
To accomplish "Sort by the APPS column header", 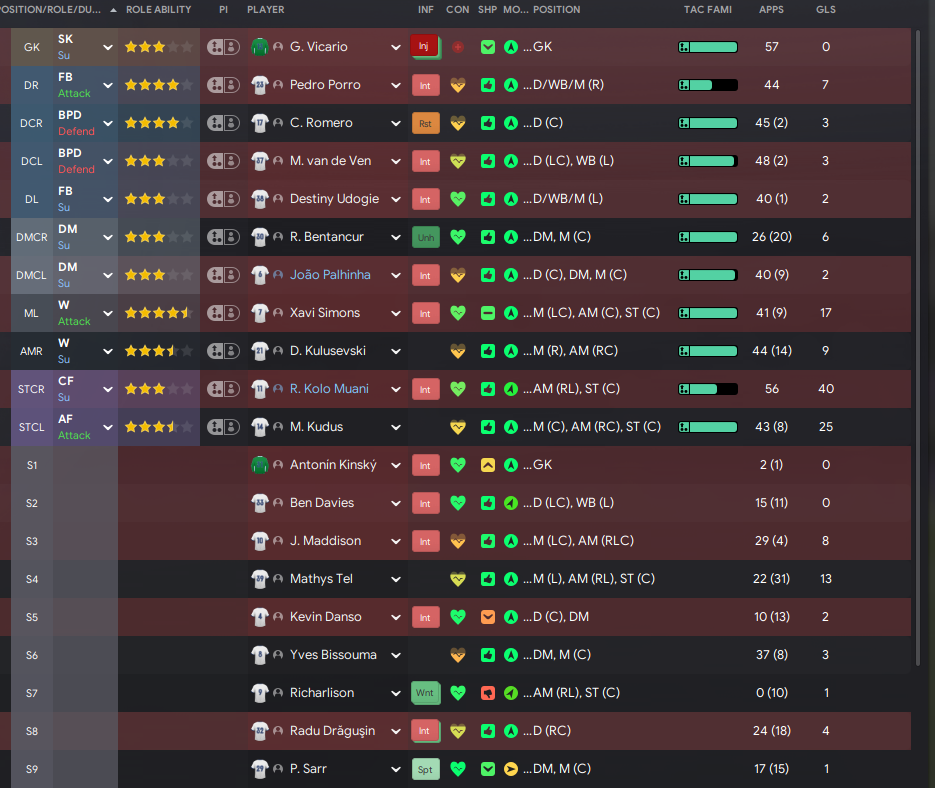I will tap(771, 10).
